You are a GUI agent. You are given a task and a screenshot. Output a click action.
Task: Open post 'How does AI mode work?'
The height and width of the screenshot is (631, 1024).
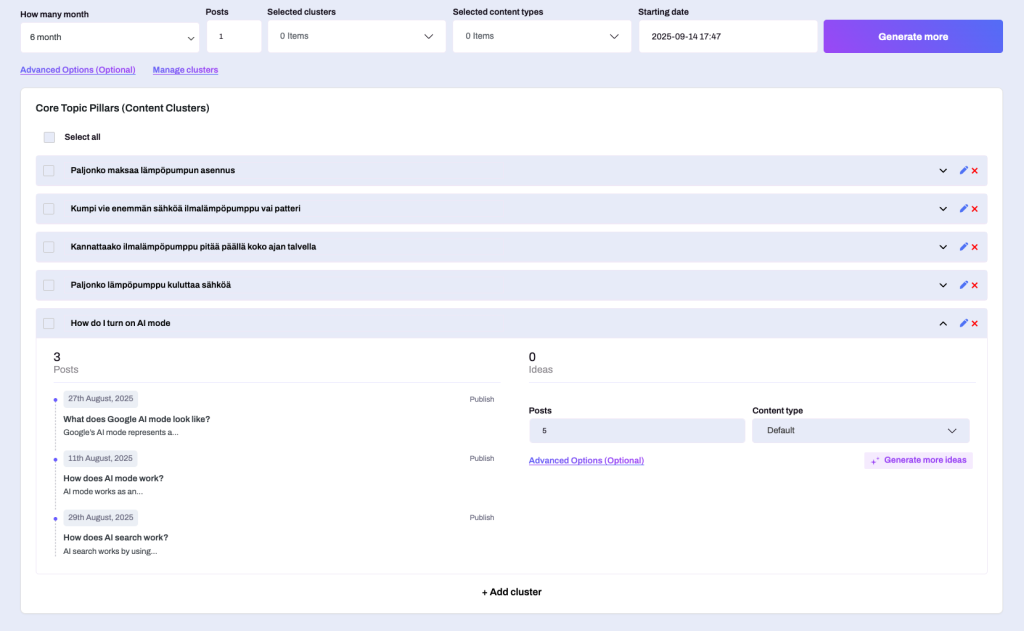(114, 478)
